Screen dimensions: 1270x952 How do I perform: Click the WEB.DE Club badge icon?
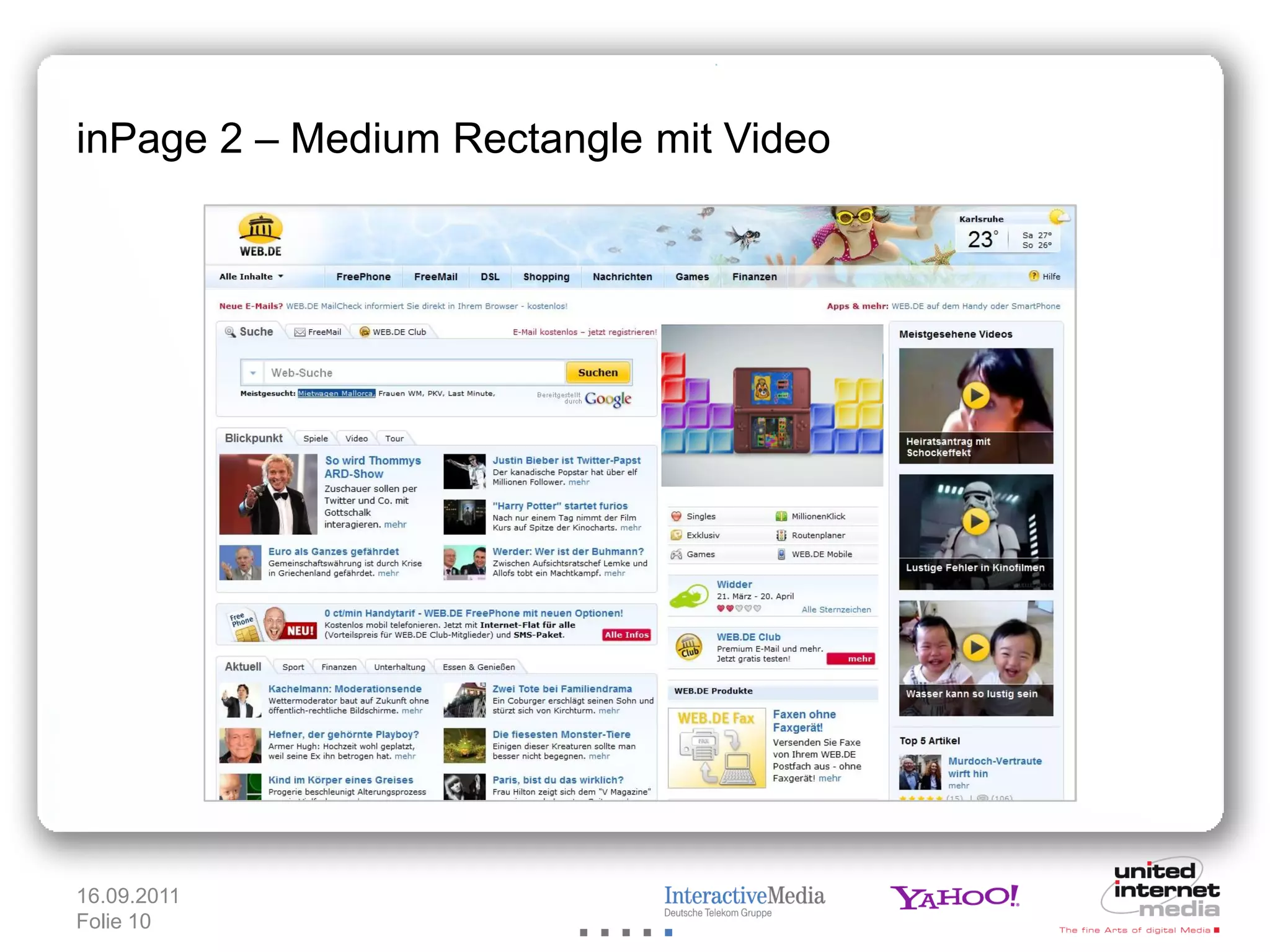(x=689, y=648)
